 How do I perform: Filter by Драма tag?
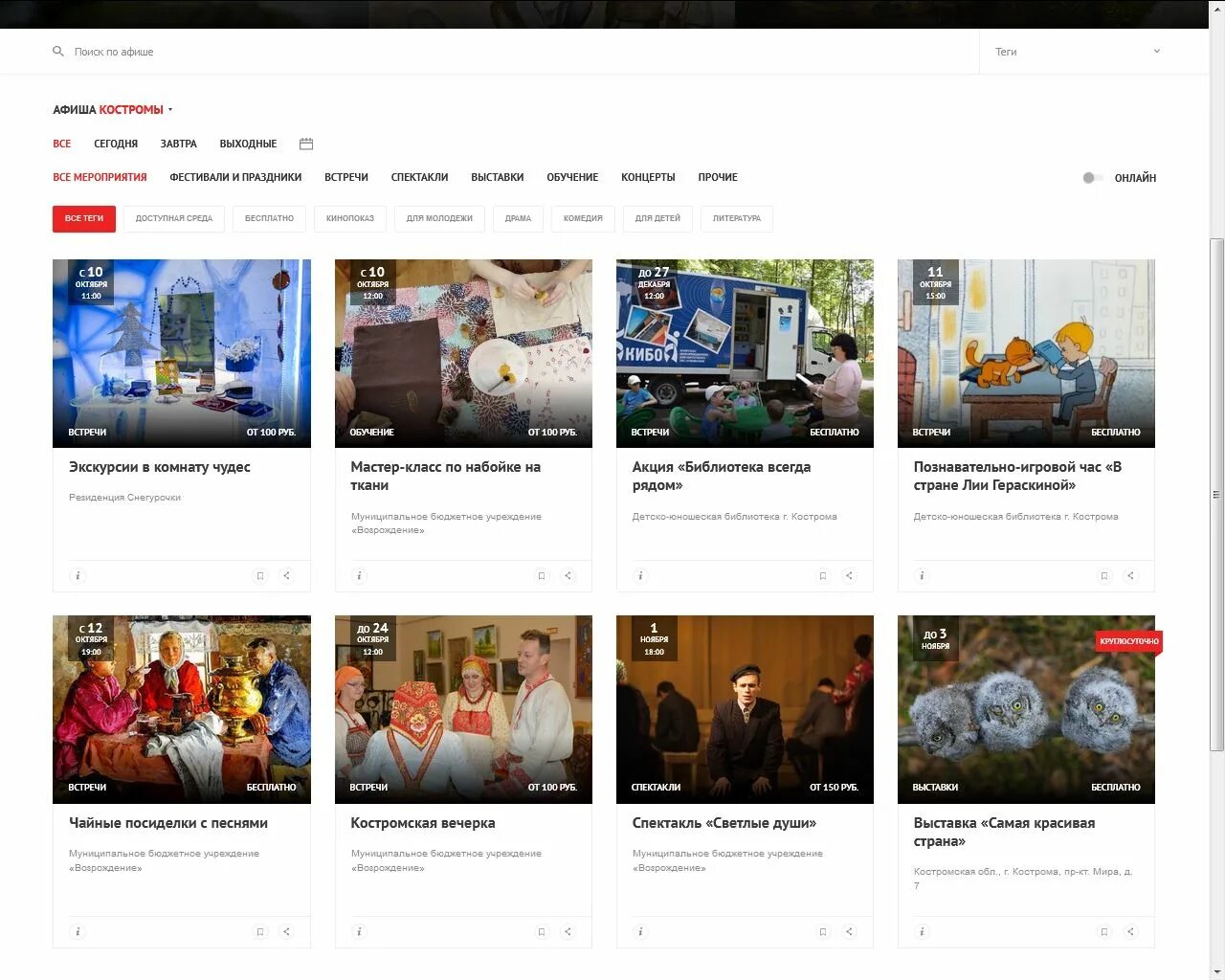click(518, 218)
